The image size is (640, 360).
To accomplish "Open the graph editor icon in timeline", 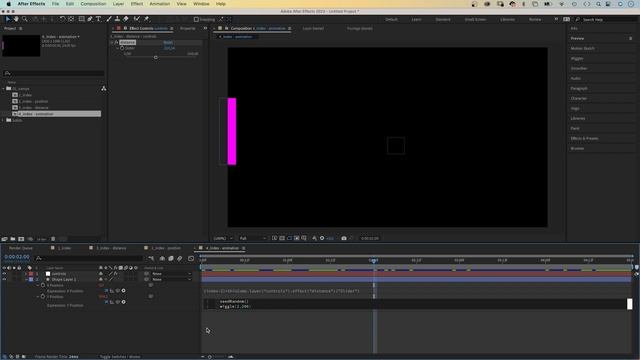I will click(191, 258).
